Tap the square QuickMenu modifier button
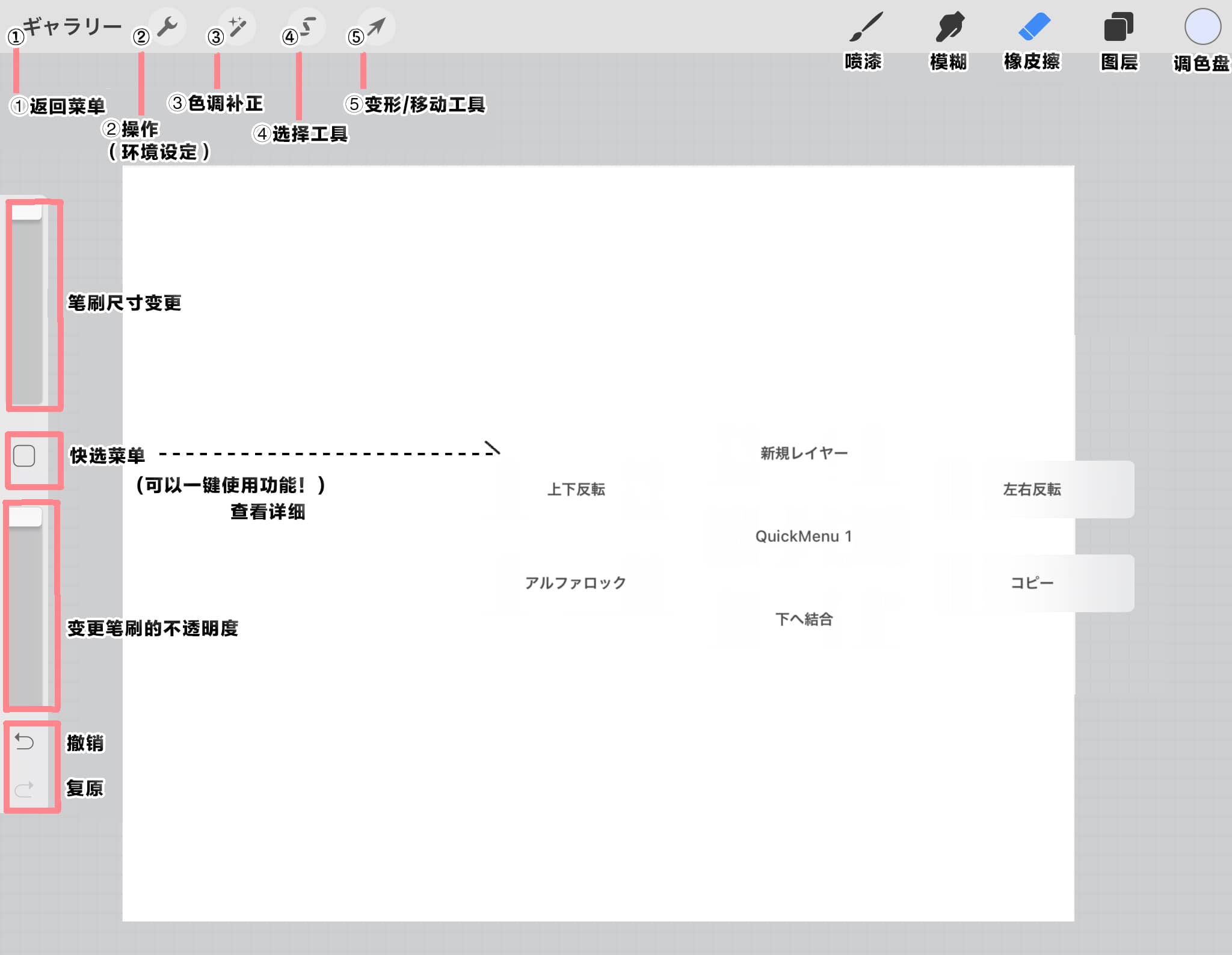The height and width of the screenshot is (955, 1232). [24, 456]
